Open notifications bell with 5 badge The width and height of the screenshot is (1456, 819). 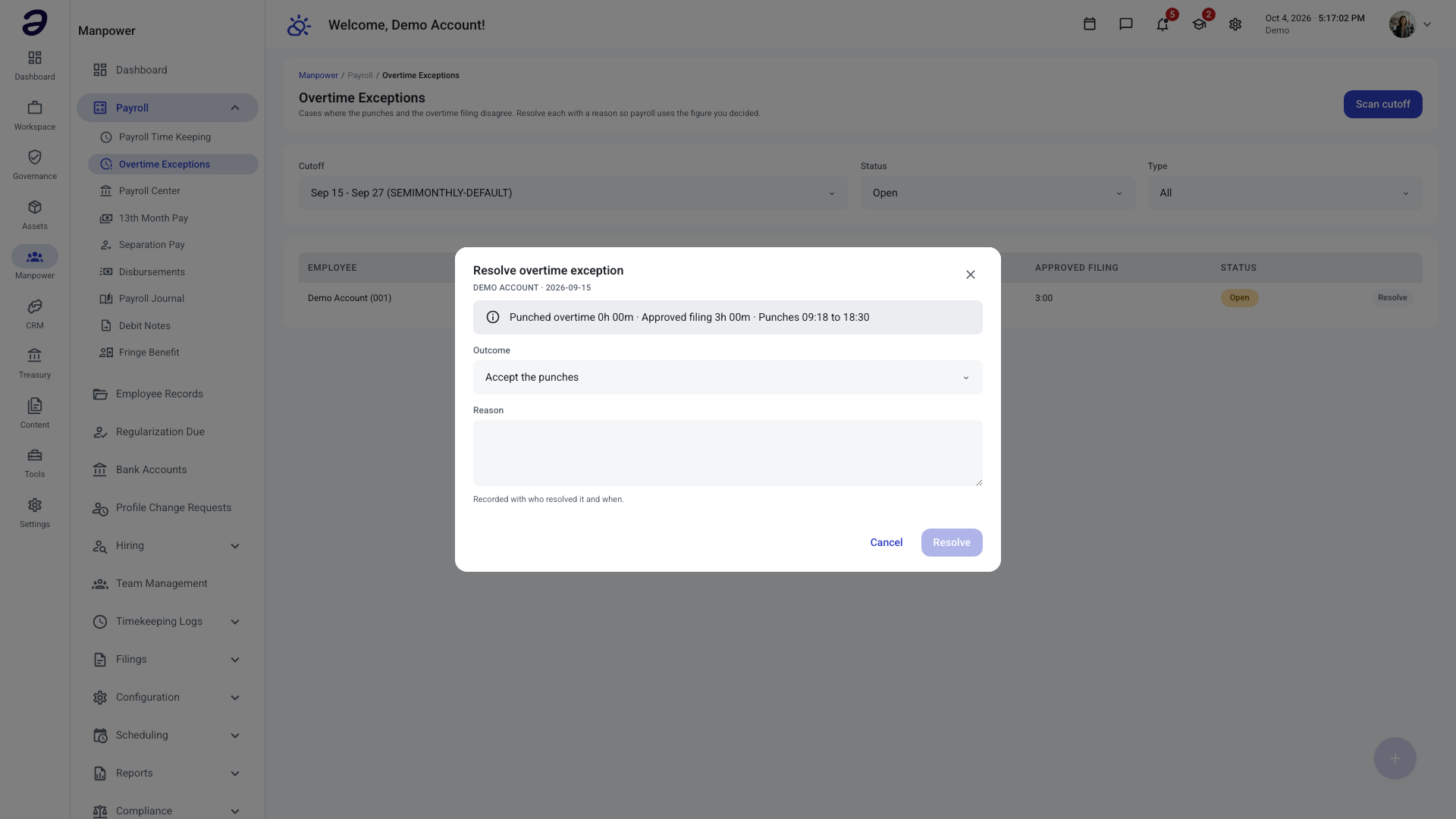coord(1163,24)
